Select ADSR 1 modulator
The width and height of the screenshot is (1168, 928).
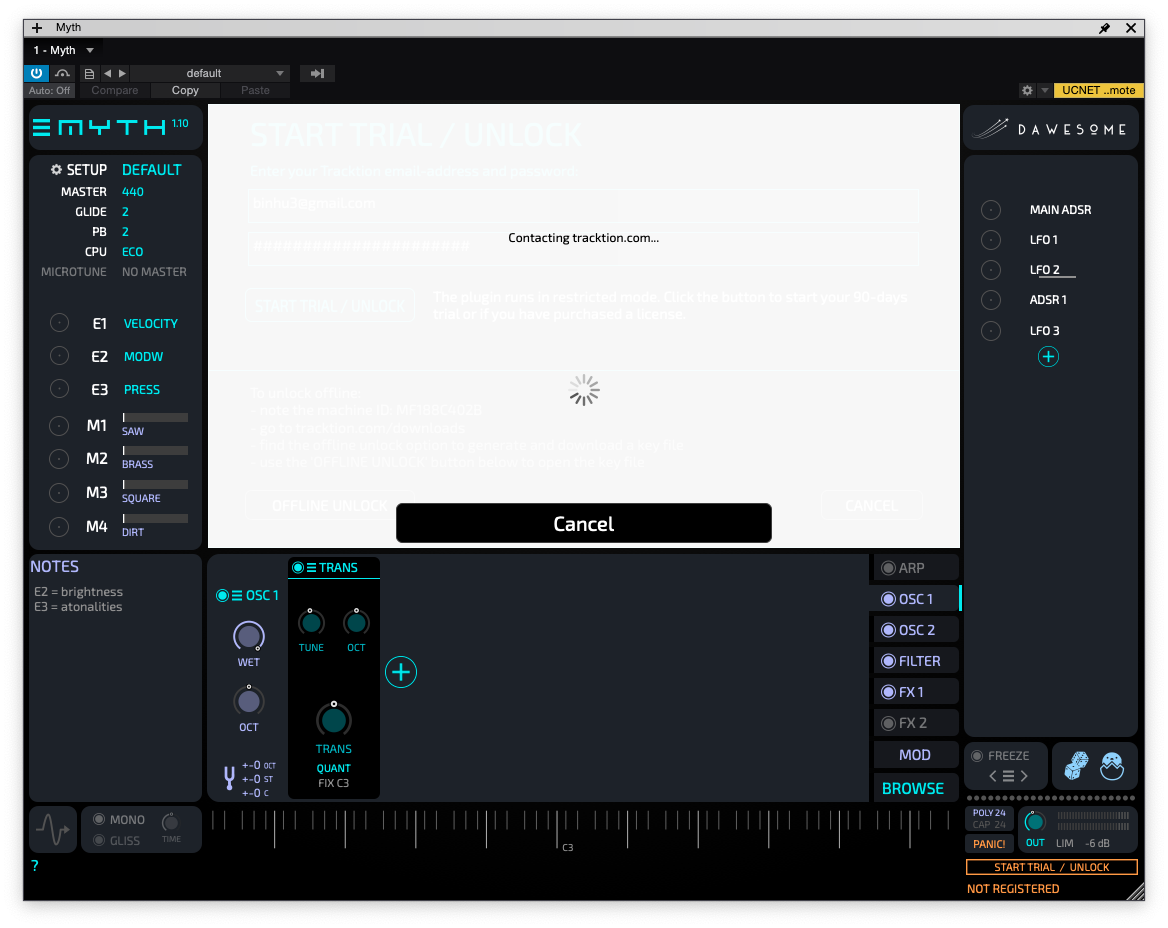point(1048,299)
